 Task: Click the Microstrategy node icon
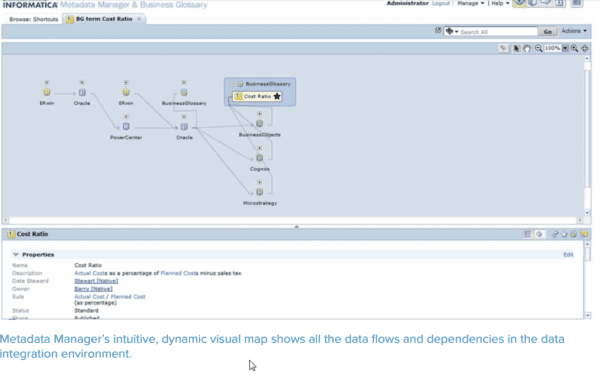[259, 192]
